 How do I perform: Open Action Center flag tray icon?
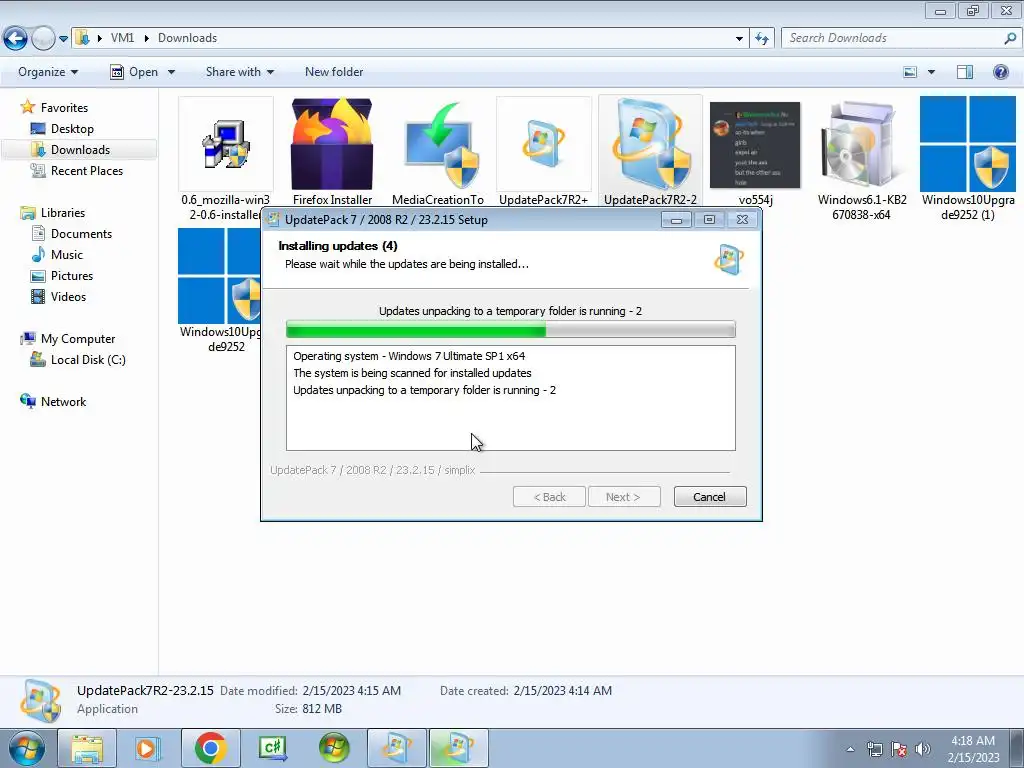click(x=899, y=749)
